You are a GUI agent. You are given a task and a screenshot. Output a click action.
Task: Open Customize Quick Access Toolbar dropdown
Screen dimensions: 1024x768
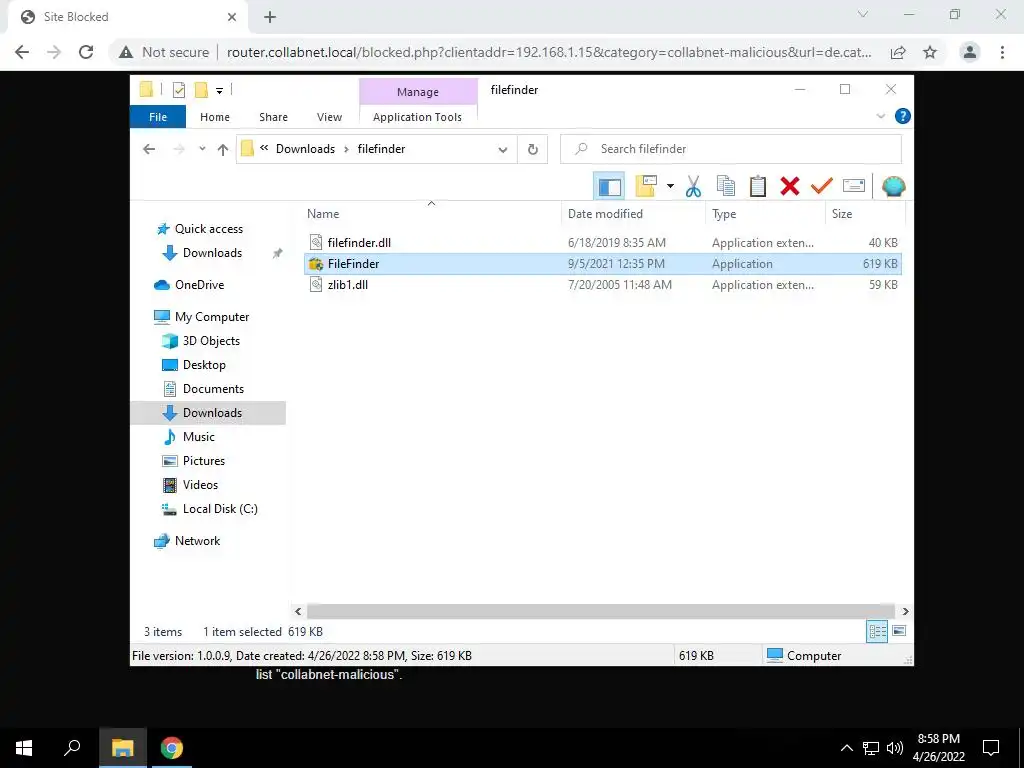point(219,91)
